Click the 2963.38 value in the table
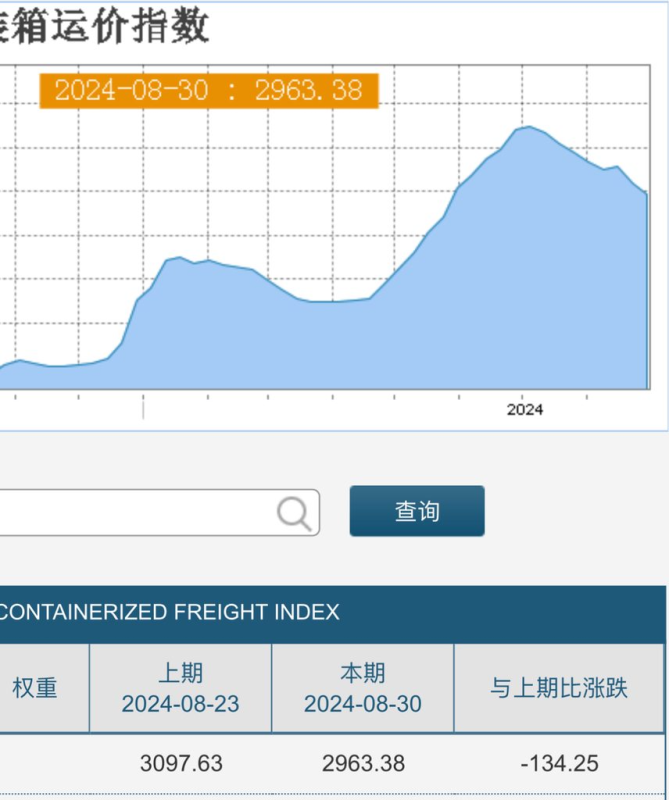 pos(363,764)
